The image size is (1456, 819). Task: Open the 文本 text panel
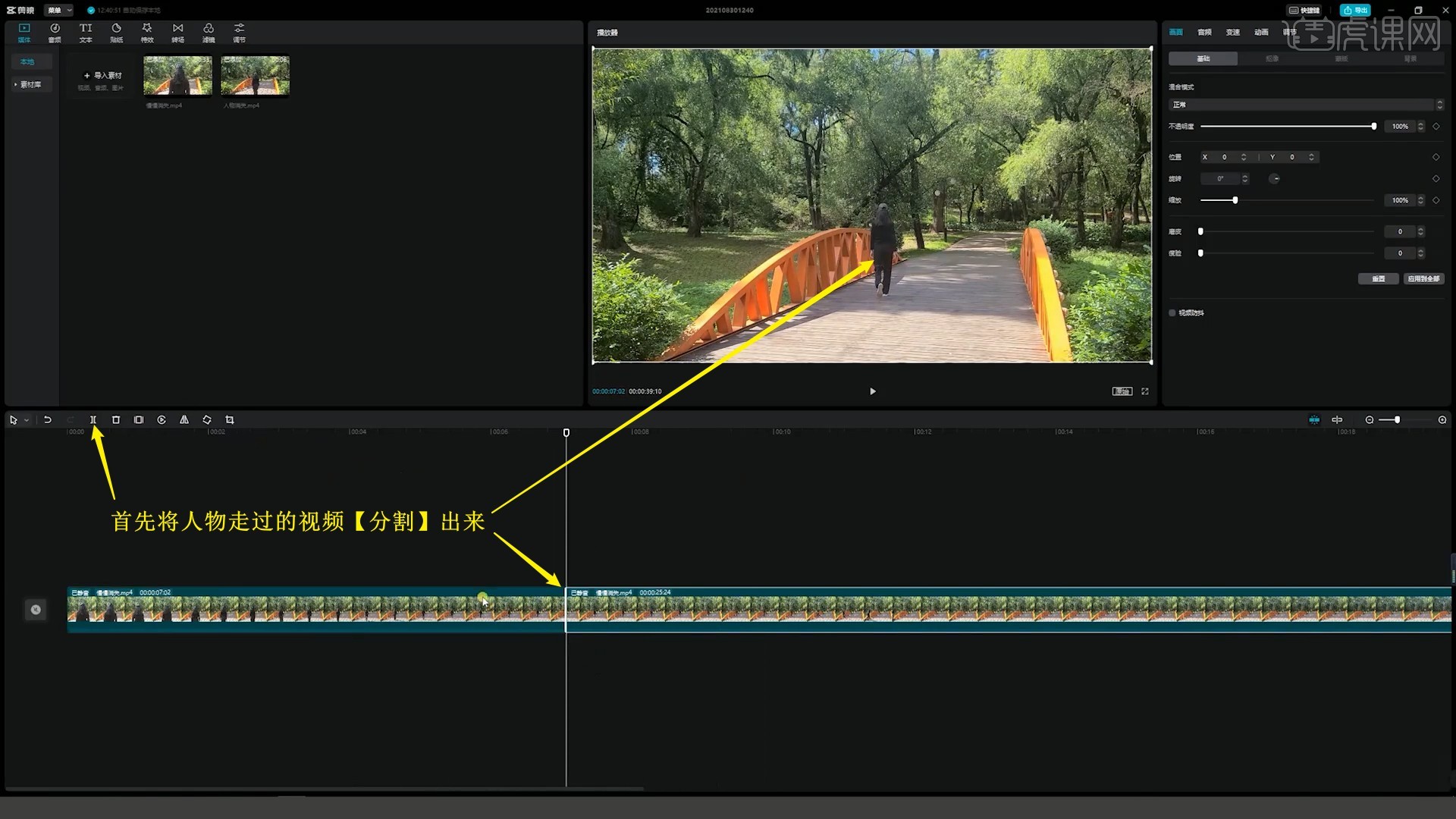[x=86, y=33]
